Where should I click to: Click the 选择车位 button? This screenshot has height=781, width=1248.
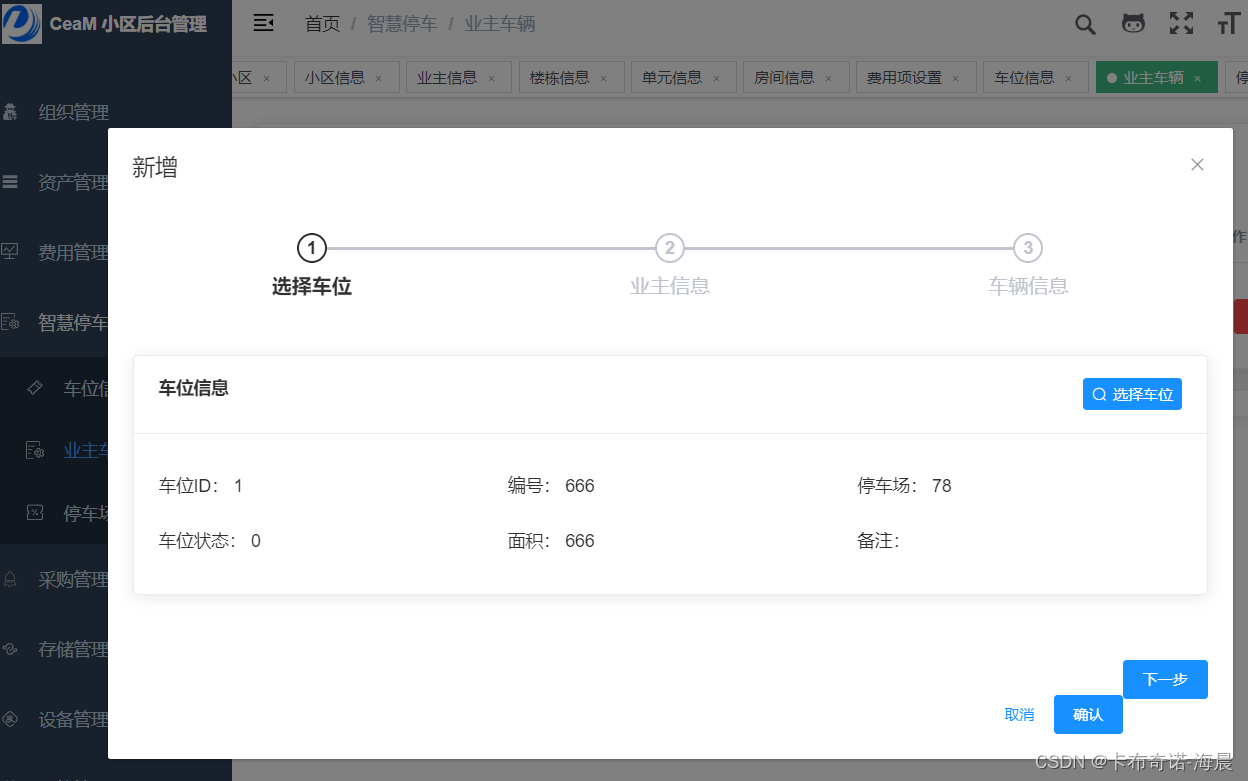(x=1132, y=394)
